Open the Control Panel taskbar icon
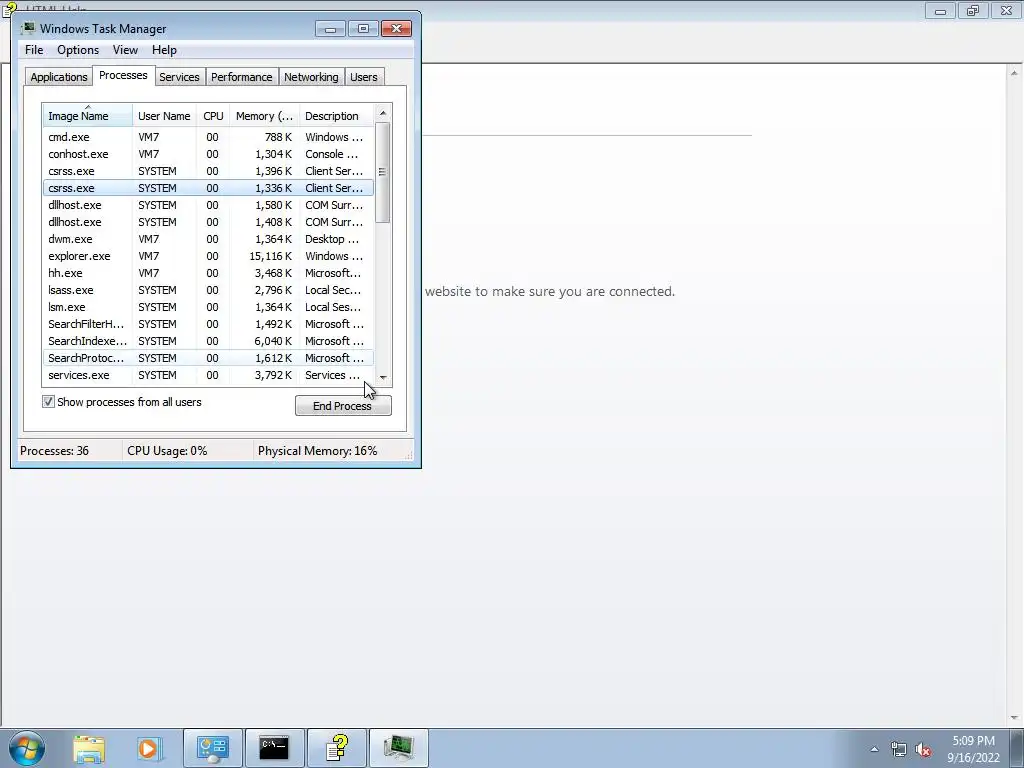Image resolution: width=1024 pixels, height=768 pixels. tap(213, 748)
